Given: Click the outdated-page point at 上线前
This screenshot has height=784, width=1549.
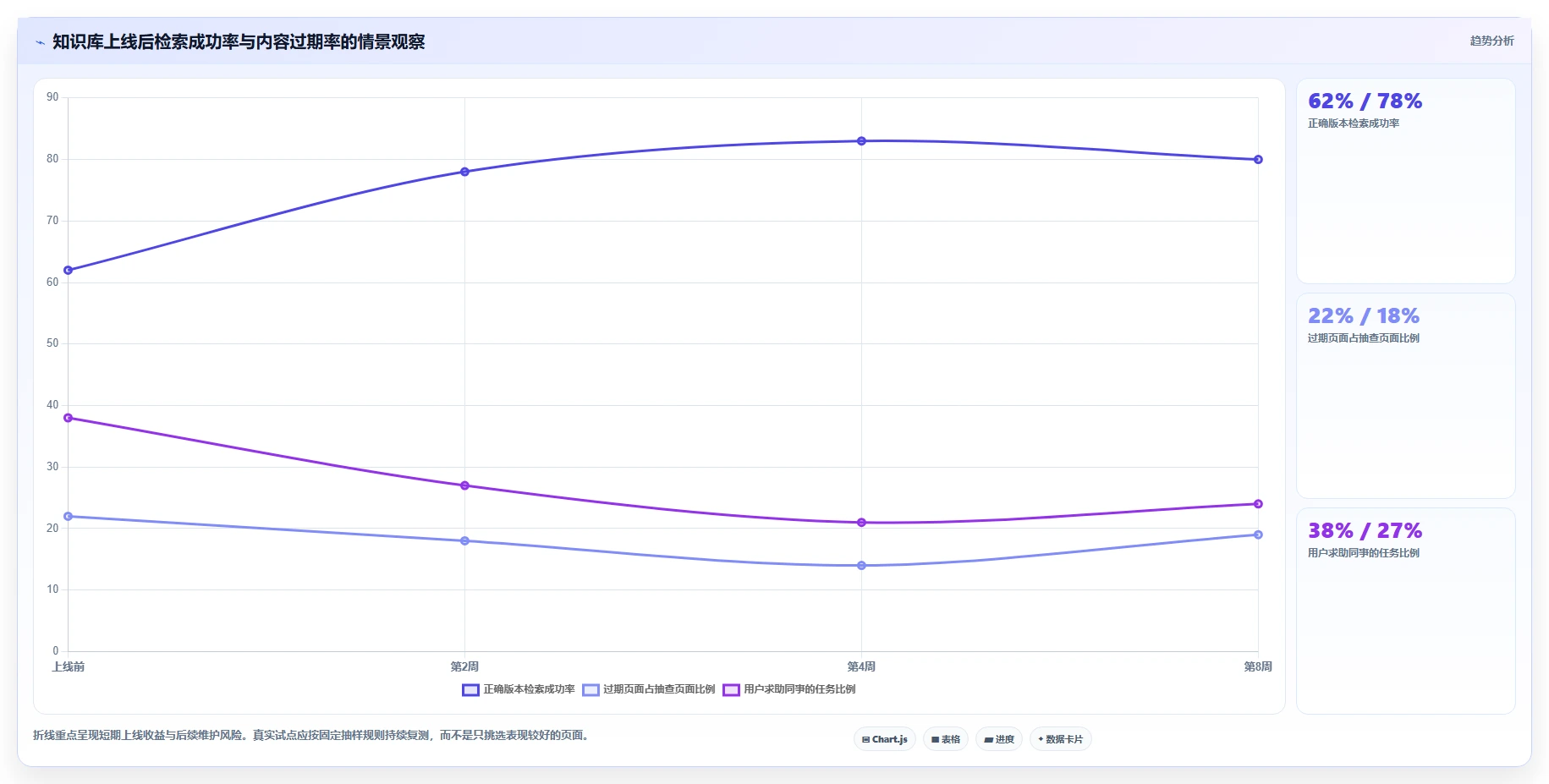Looking at the screenshot, I should click(x=69, y=517).
